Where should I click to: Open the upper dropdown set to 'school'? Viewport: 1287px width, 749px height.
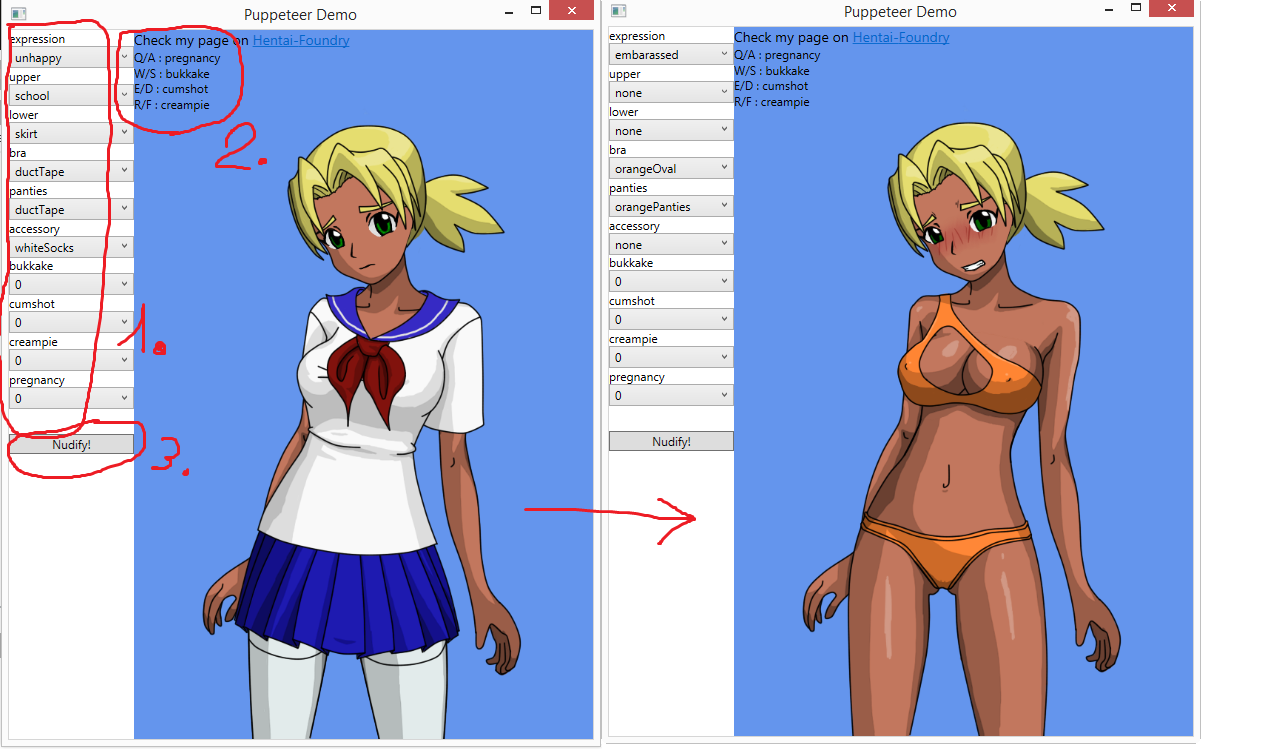tap(71, 96)
